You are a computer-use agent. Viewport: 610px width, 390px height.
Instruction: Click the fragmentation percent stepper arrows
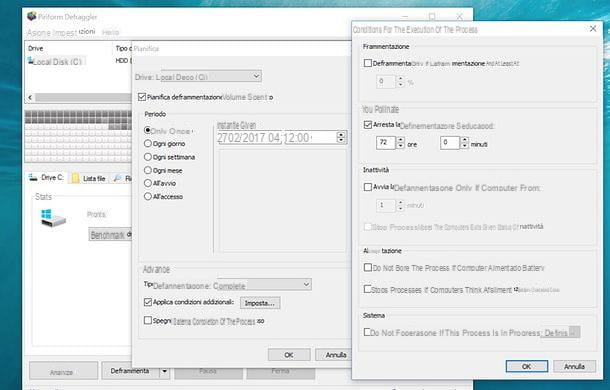coord(400,82)
